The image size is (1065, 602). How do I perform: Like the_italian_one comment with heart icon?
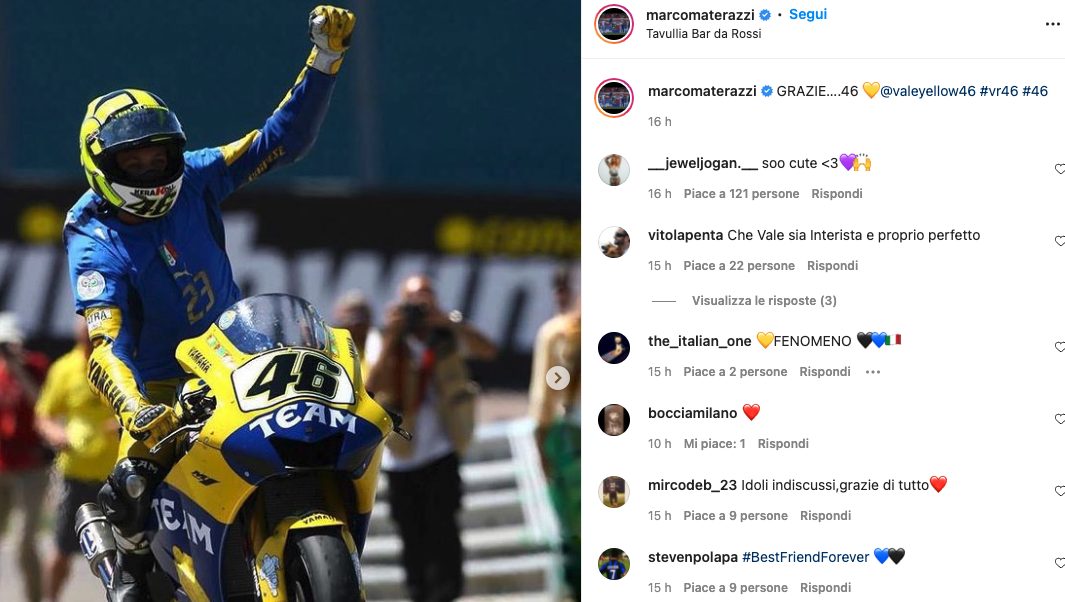point(1060,347)
